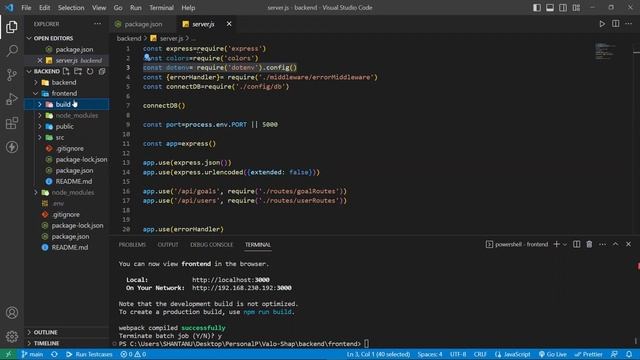Collapse all folders in explorer
Viewport: 640px width, 360px height.
coord(102,71)
